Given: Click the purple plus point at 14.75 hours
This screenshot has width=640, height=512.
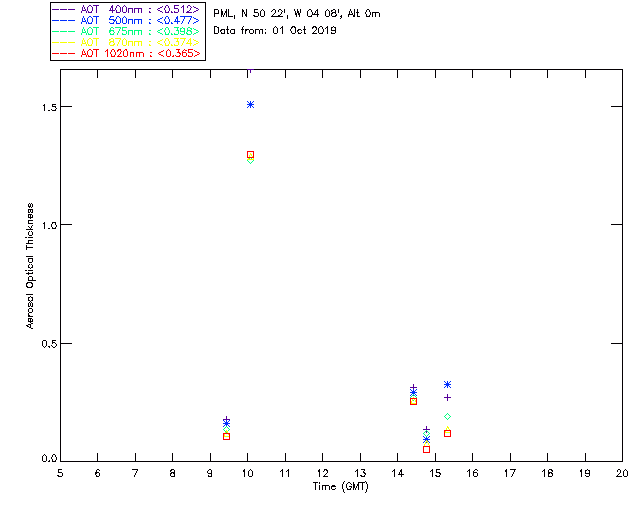Looking at the screenshot, I should coord(427,430).
